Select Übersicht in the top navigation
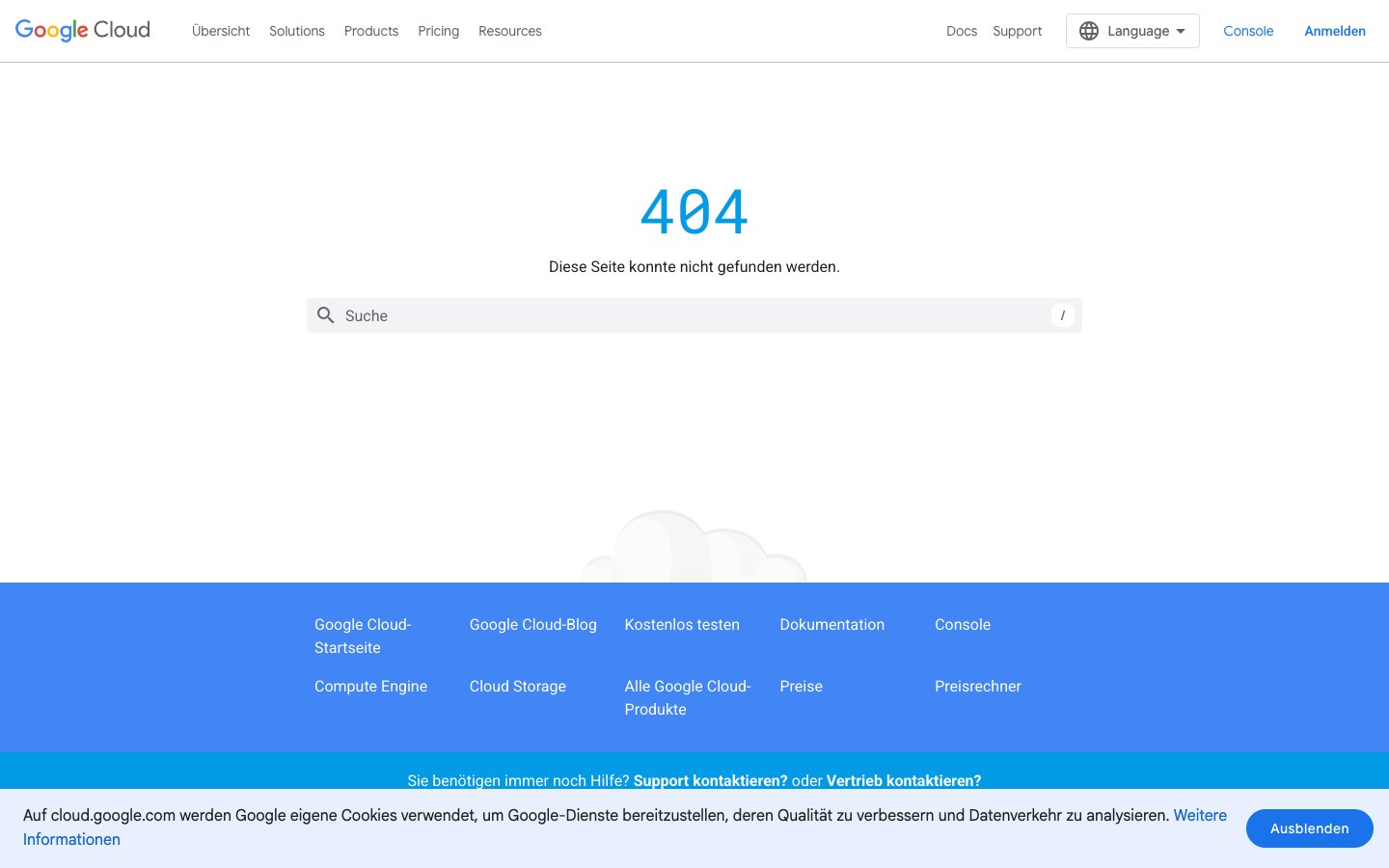 tap(221, 31)
